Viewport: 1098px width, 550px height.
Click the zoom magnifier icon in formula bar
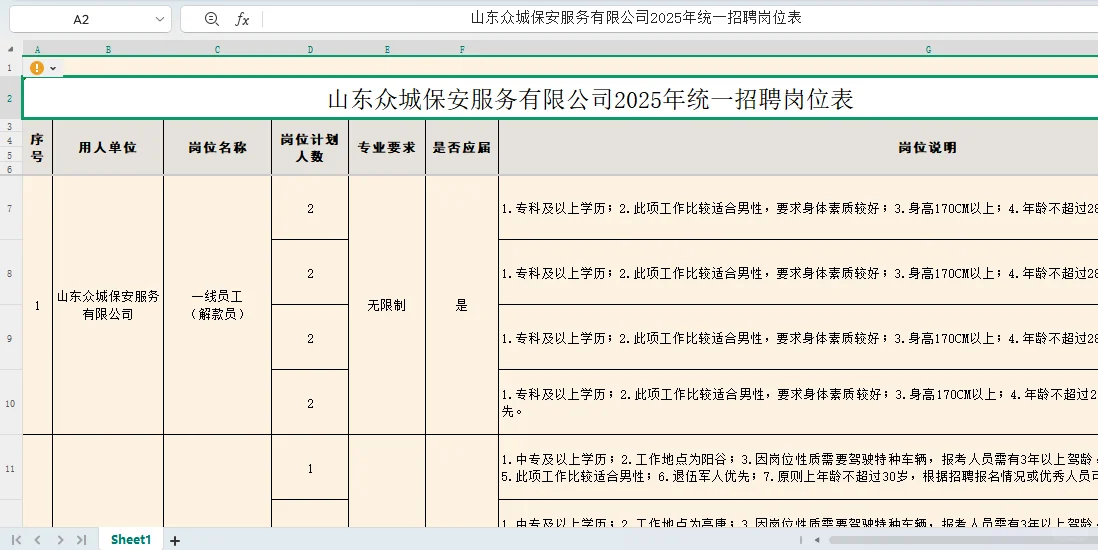coord(211,19)
